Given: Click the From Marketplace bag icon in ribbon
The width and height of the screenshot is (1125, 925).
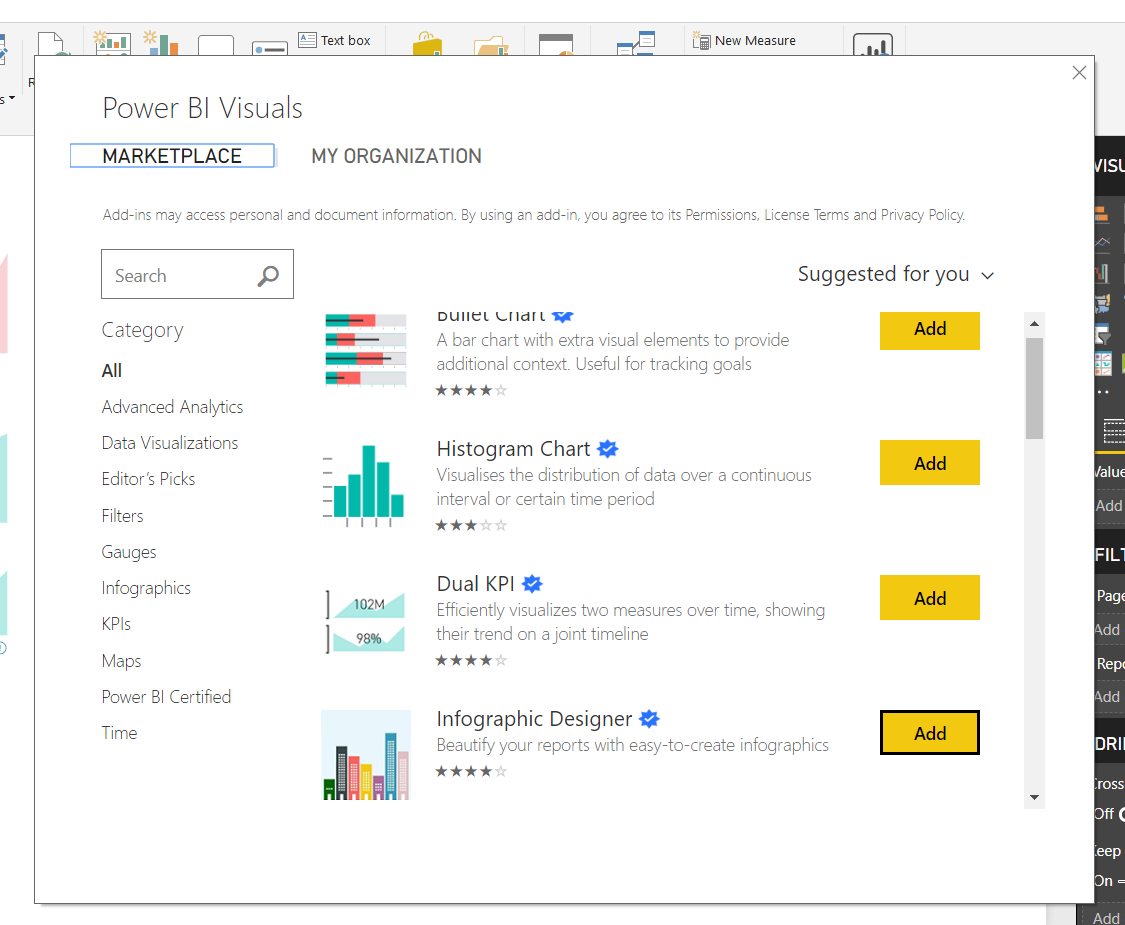Looking at the screenshot, I should point(428,43).
